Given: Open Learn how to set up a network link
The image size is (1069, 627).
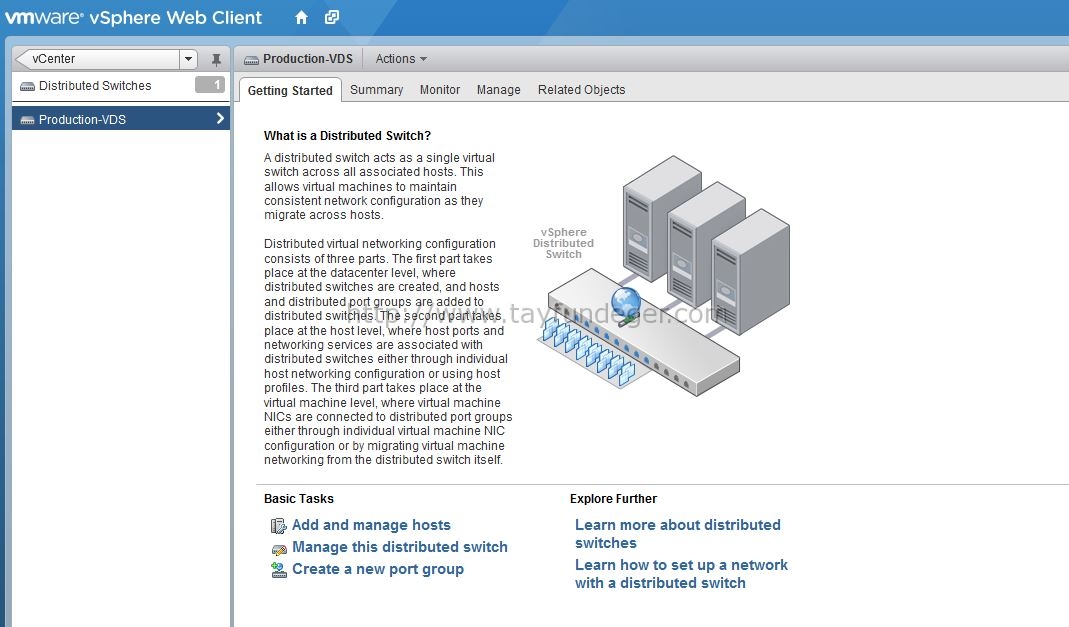Looking at the screenshot, I should [x=681, y=574].
